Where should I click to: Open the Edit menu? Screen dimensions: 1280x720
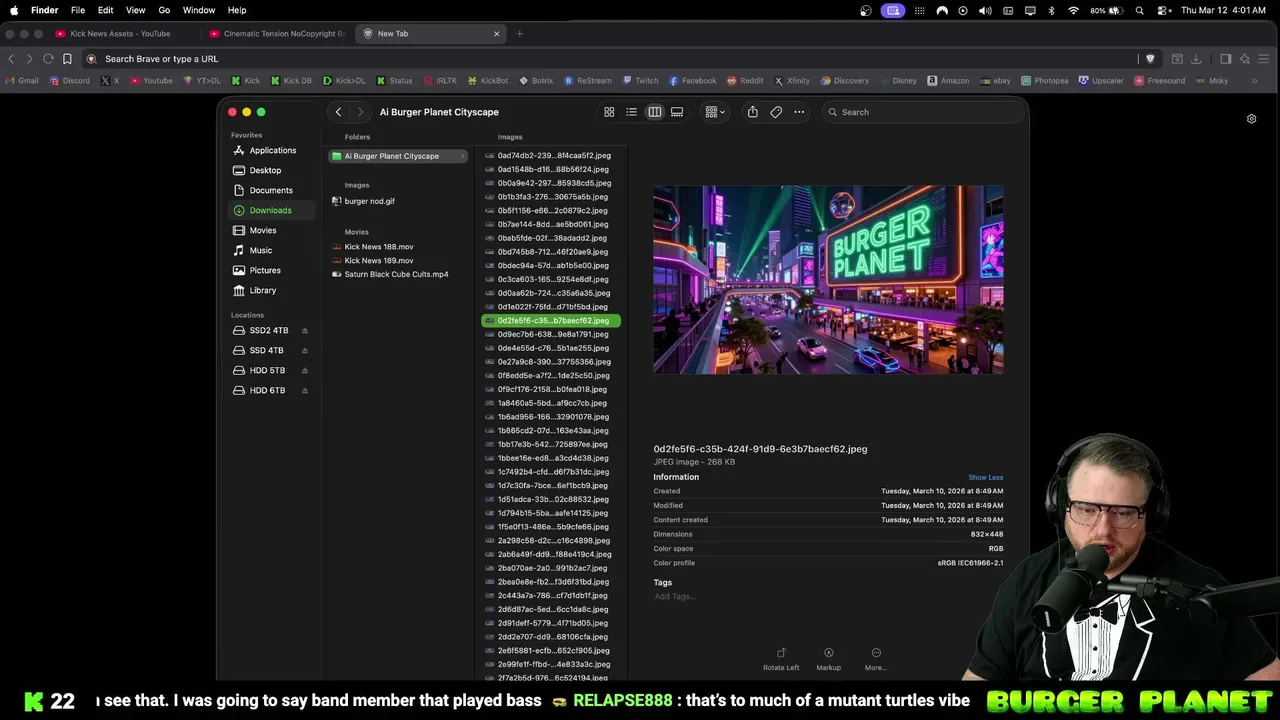(105, 10)
